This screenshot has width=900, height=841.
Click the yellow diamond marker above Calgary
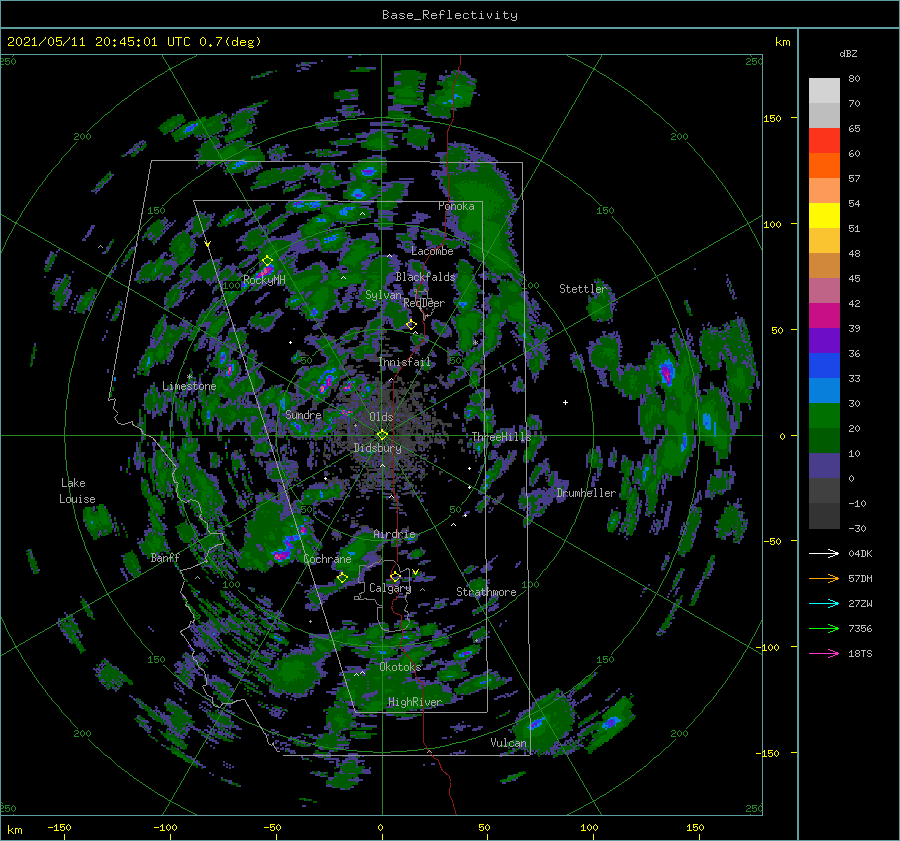(395, 576)
